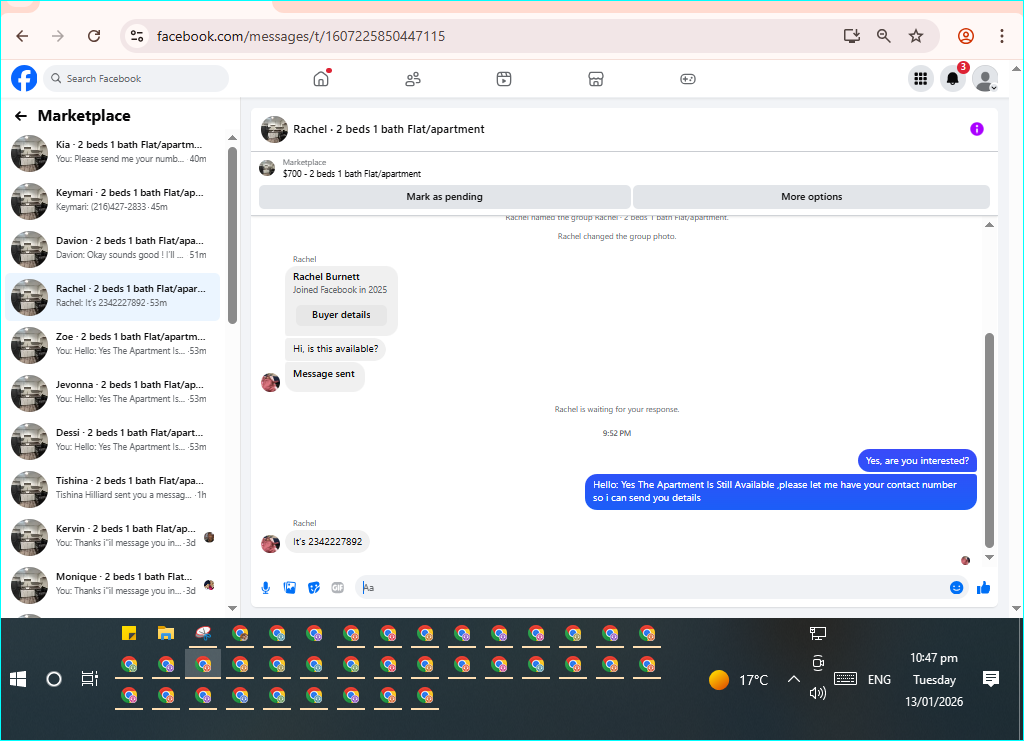Open Windows action center notifications
Viewport: 1024px width, 741px height.
tap(991, 679)
